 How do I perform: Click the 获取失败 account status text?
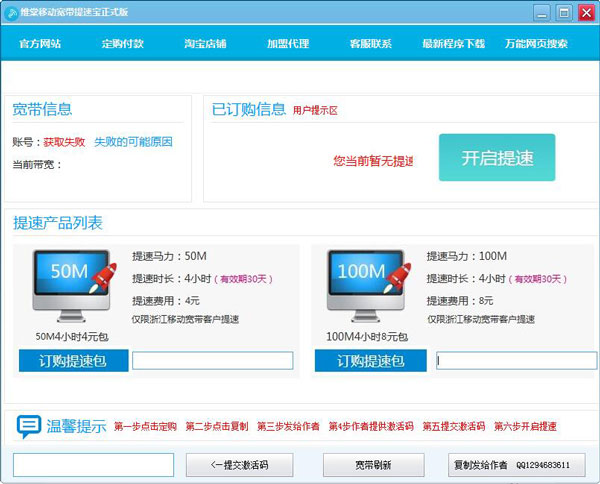click(x=64, y=142)
